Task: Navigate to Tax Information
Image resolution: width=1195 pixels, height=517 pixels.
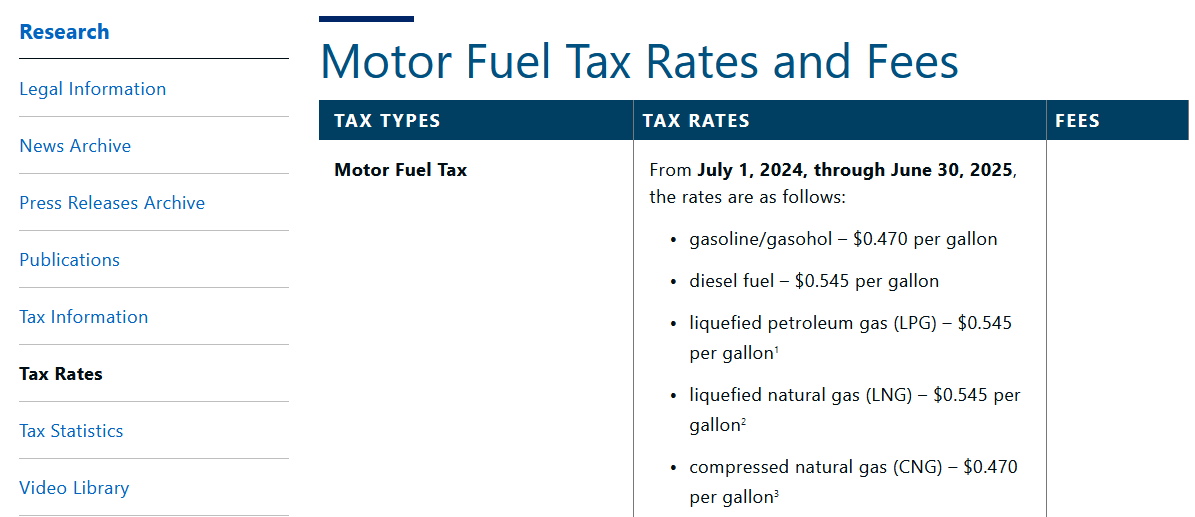Action: click(x=84, y=316)
